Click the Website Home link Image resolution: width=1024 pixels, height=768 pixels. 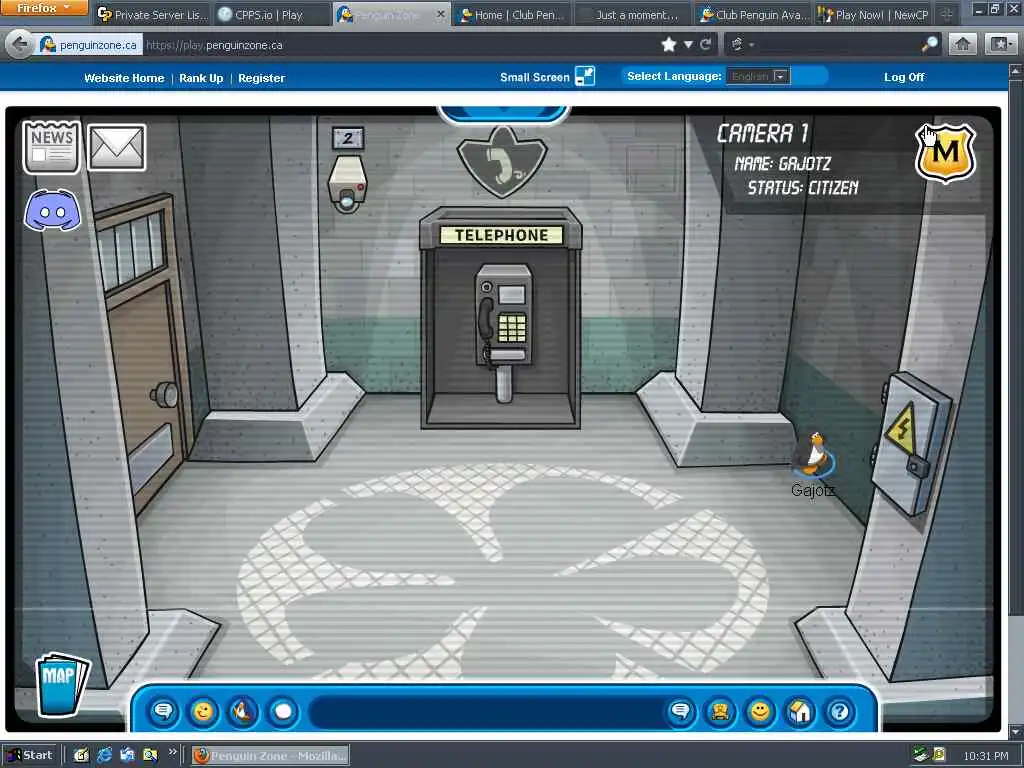tap(124, 78)
